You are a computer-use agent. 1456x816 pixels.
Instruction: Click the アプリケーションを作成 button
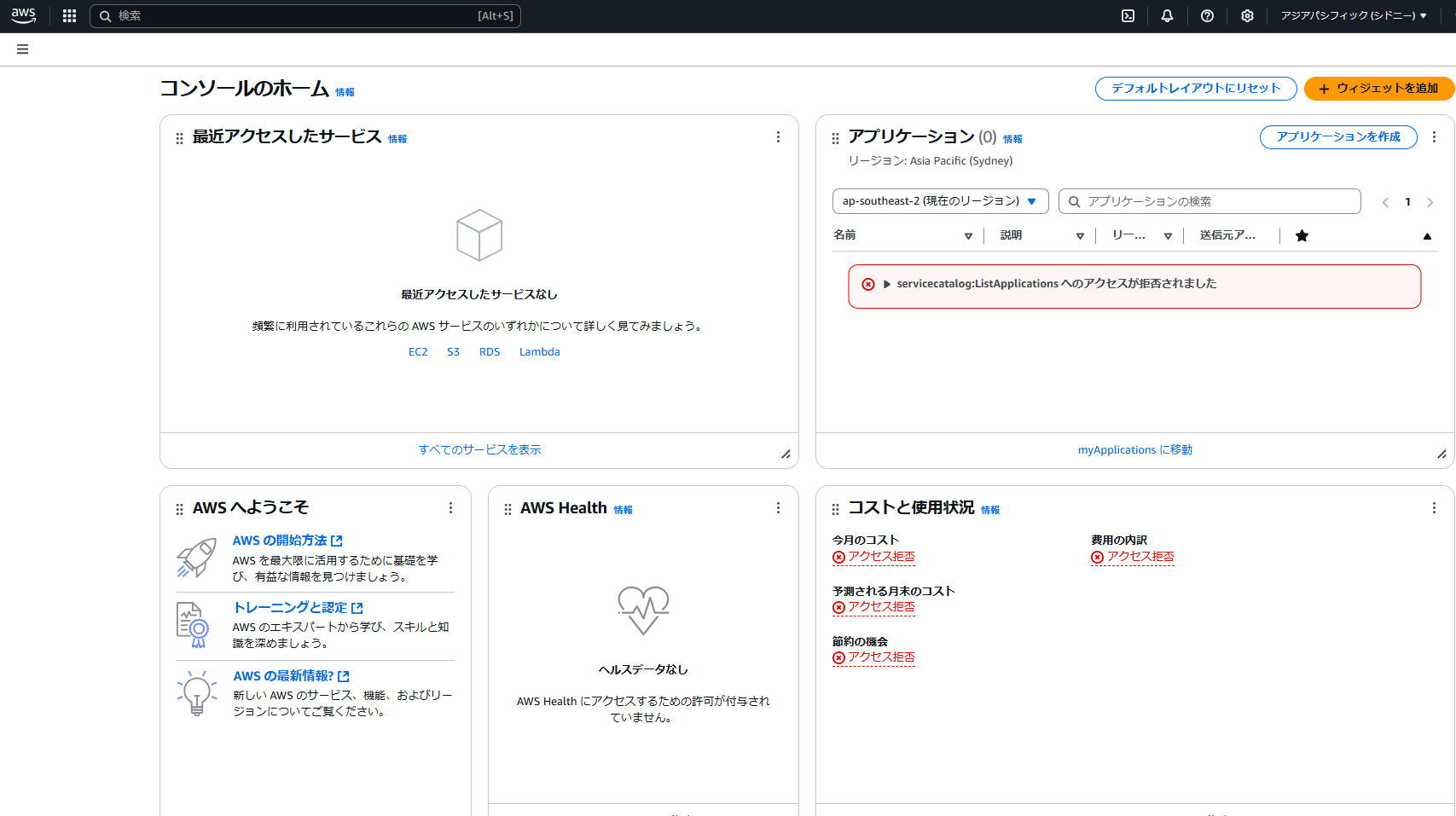1338,137
